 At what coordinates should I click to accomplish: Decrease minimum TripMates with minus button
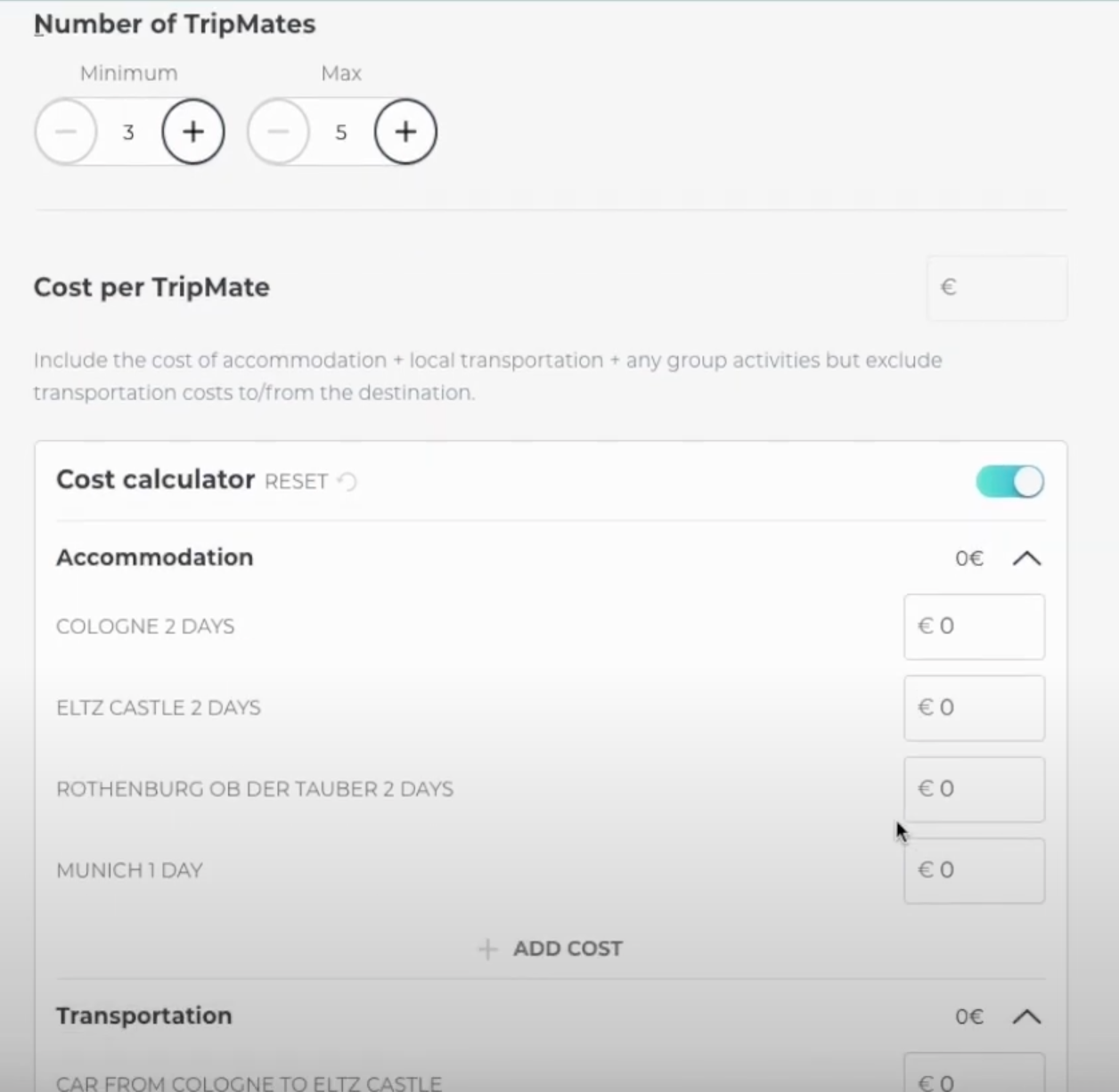tap(66, 132)
